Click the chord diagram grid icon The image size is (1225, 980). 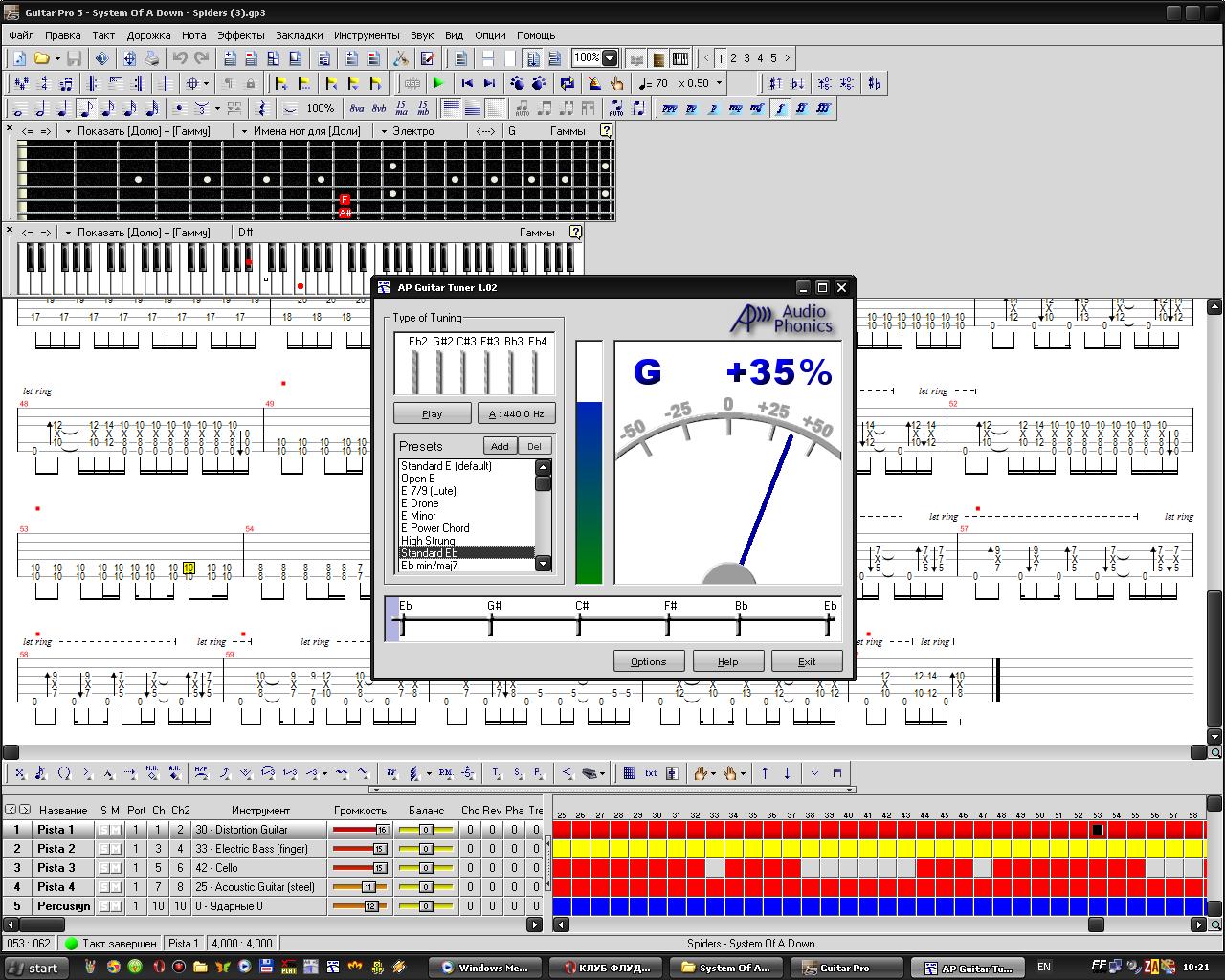(x=629, y=773)
